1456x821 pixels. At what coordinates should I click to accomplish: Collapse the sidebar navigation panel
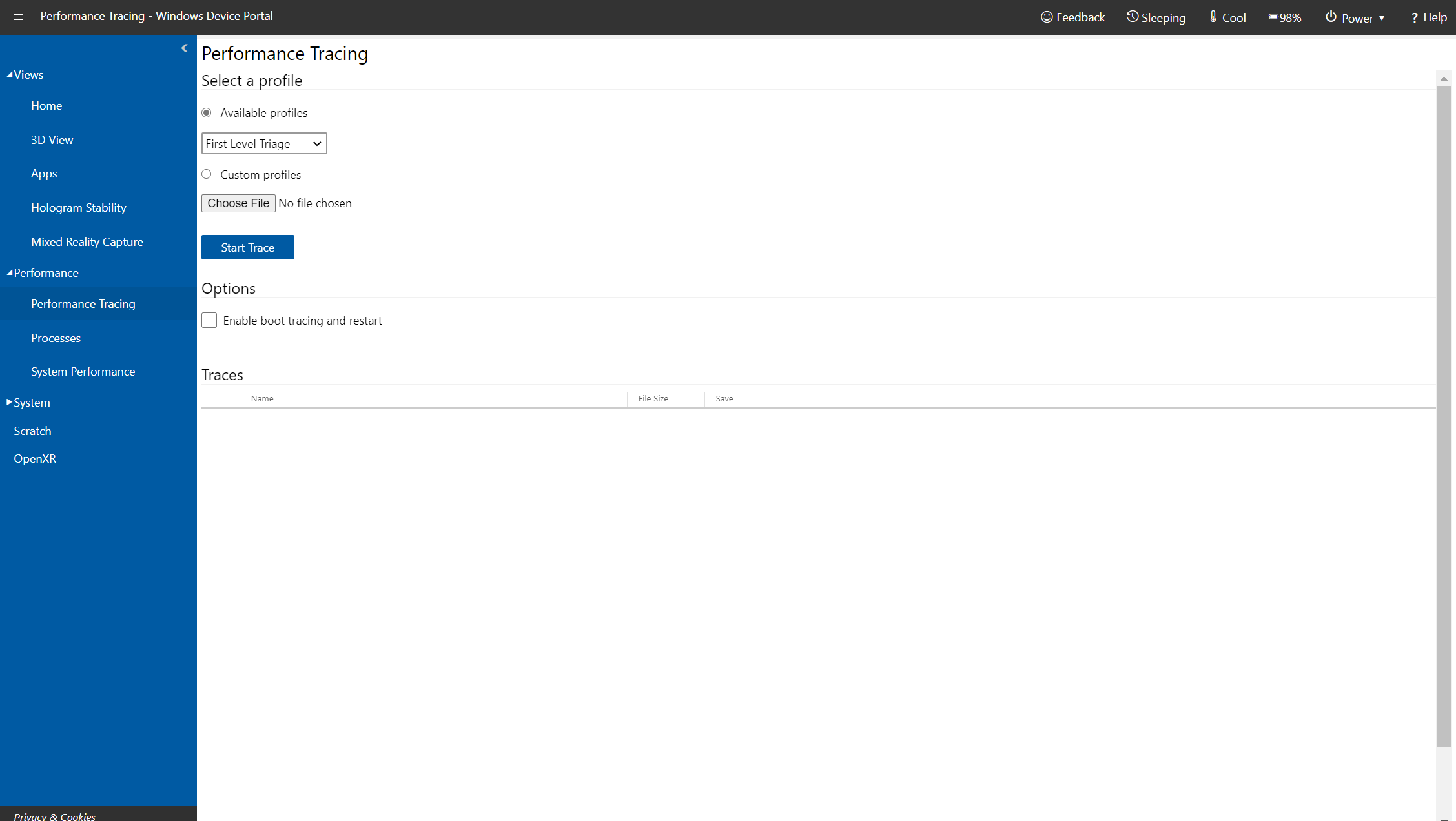185,48
